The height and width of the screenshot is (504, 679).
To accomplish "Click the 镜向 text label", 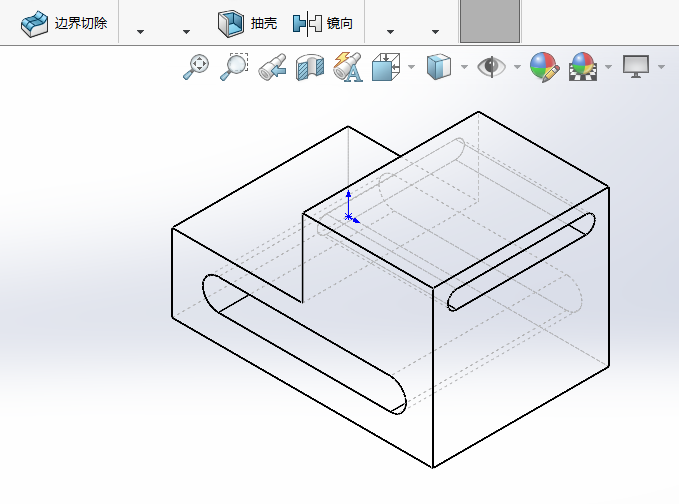I will coord(339,22).
